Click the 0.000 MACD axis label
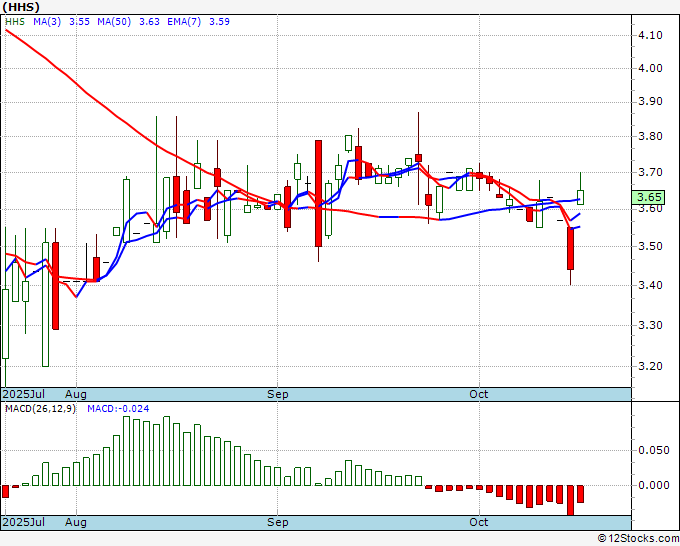Viewport: 680px width, 546px height. point(654,485)
